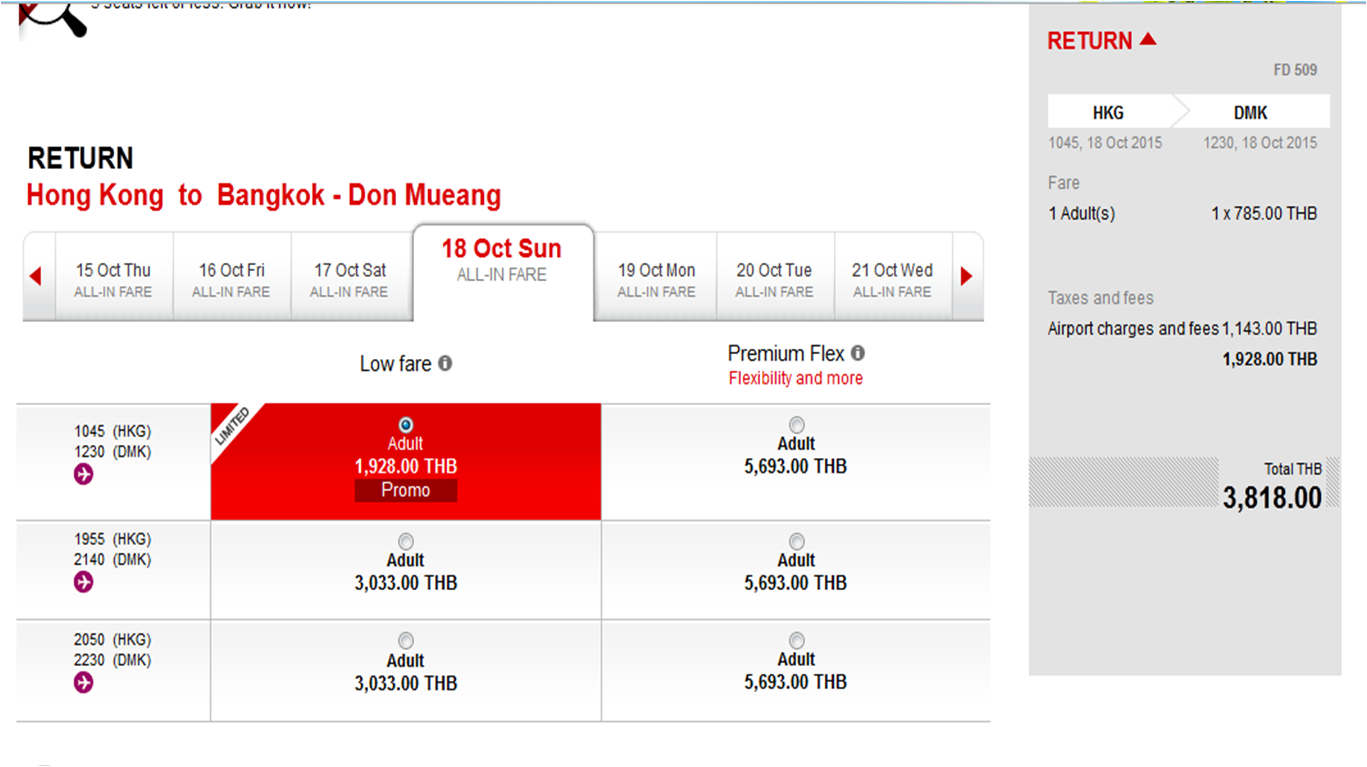Click the HKG origin box in summary
Screen dimensions: 1367x767
(x=1109, y=113)
